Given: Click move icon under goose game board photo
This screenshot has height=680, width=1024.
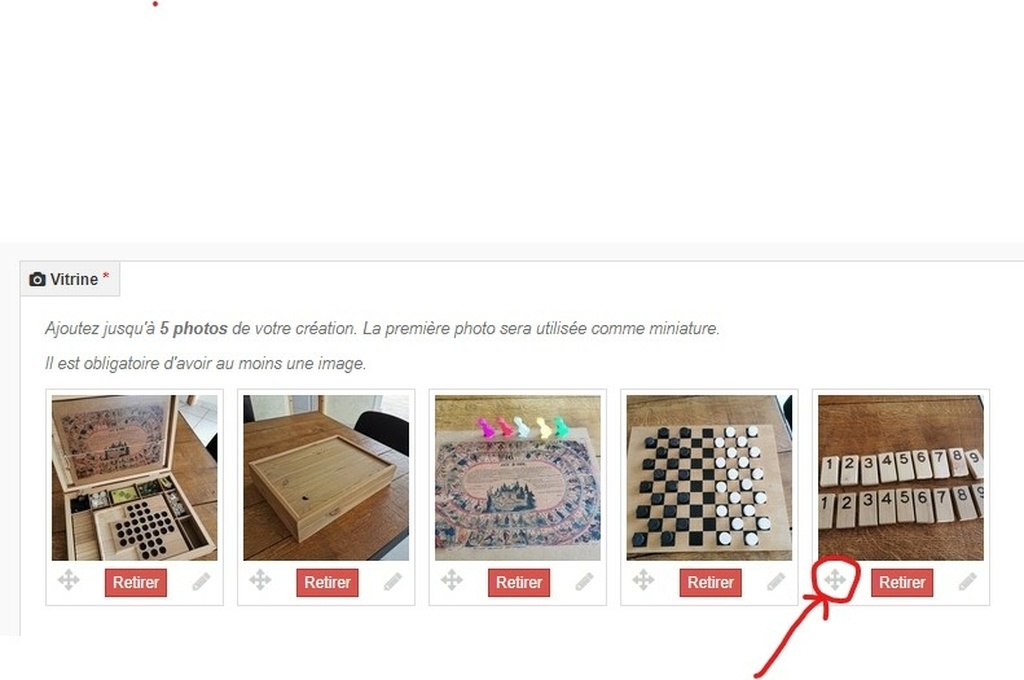Looking at the screenshot, I should [451, 579].
